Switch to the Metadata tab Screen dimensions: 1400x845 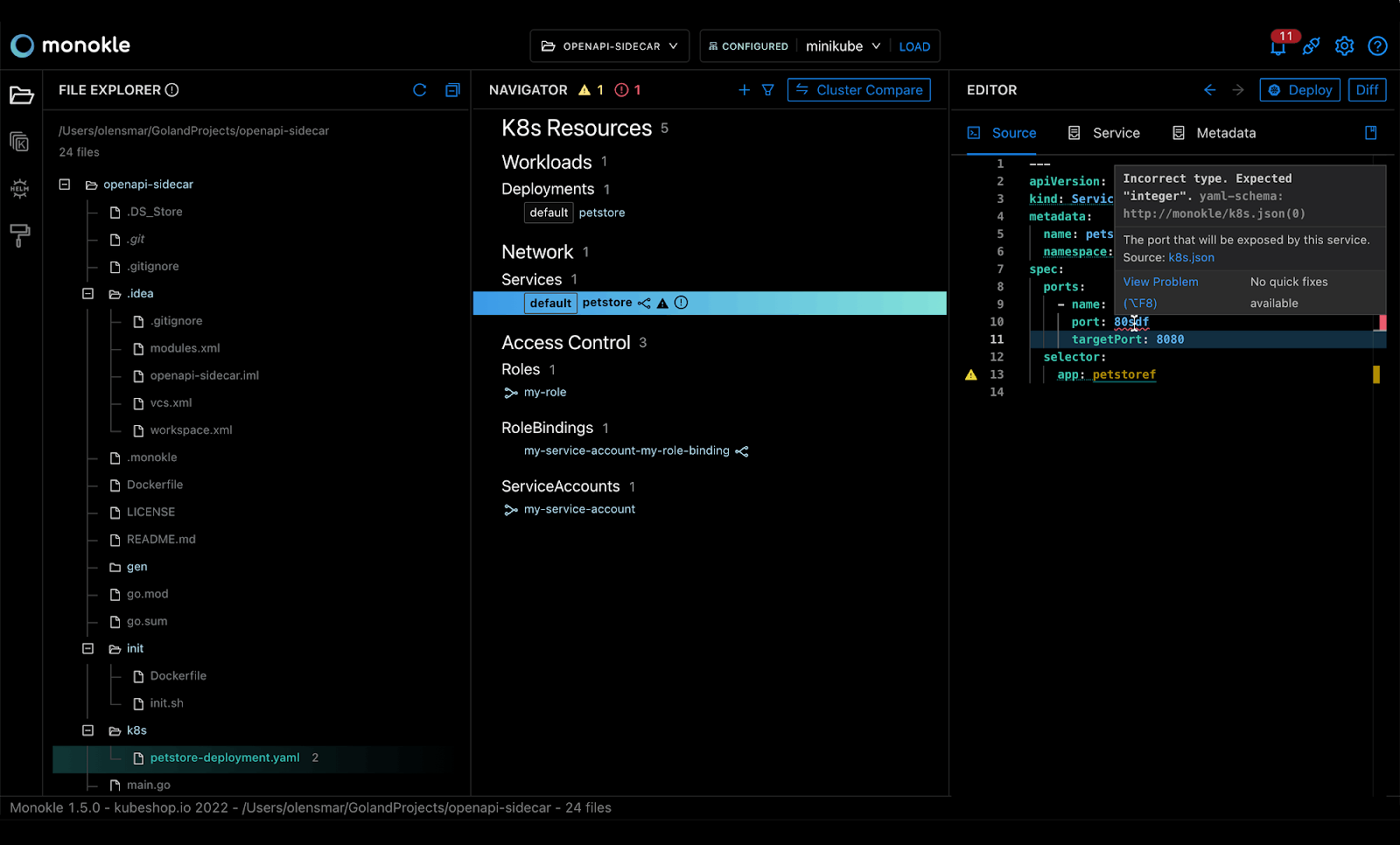(x=1214, y=133)
